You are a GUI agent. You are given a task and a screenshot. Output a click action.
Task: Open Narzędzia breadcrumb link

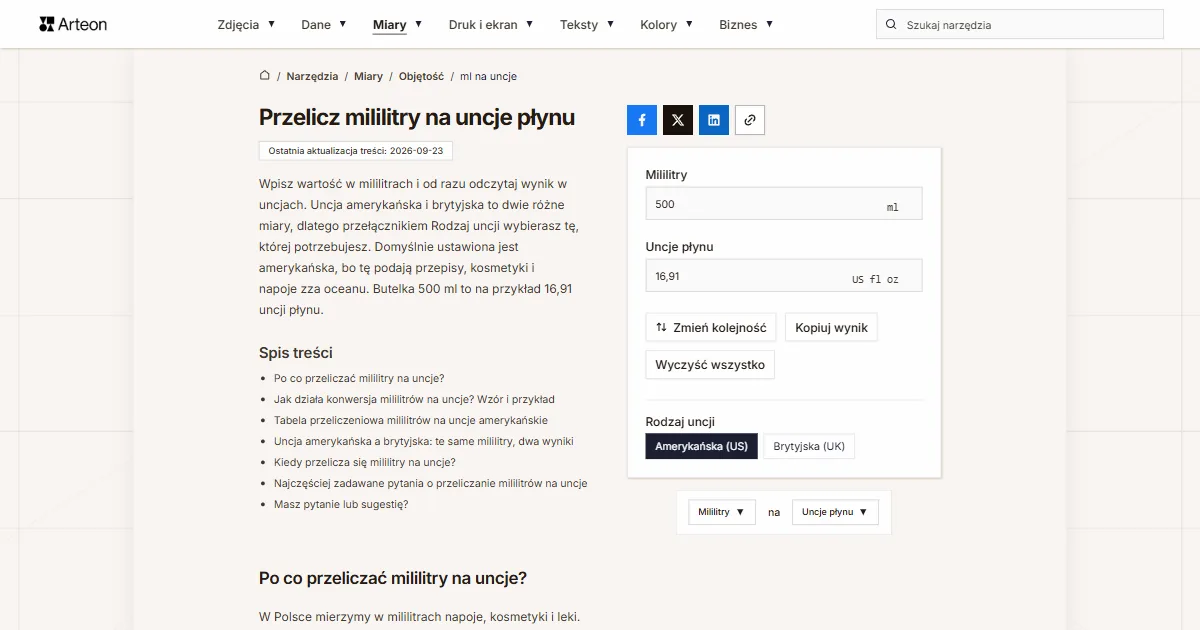(312, 76)
